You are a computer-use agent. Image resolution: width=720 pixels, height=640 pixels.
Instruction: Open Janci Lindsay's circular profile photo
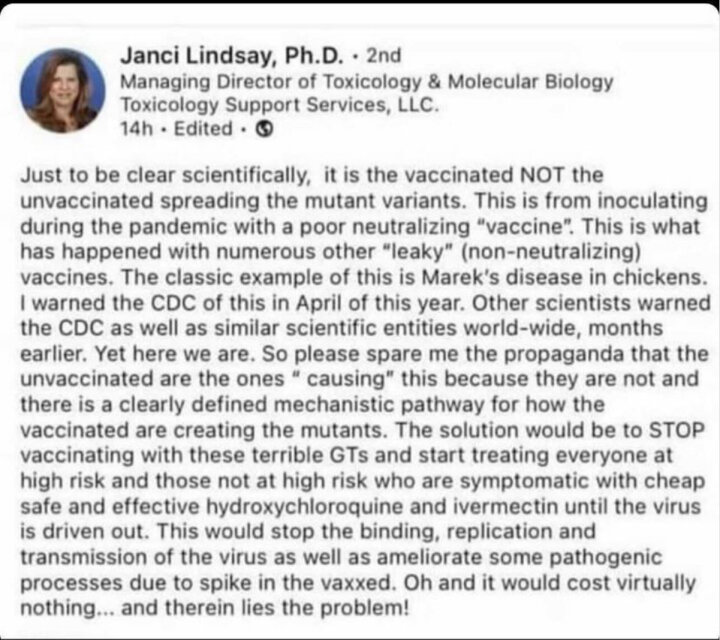coord(62,90)
